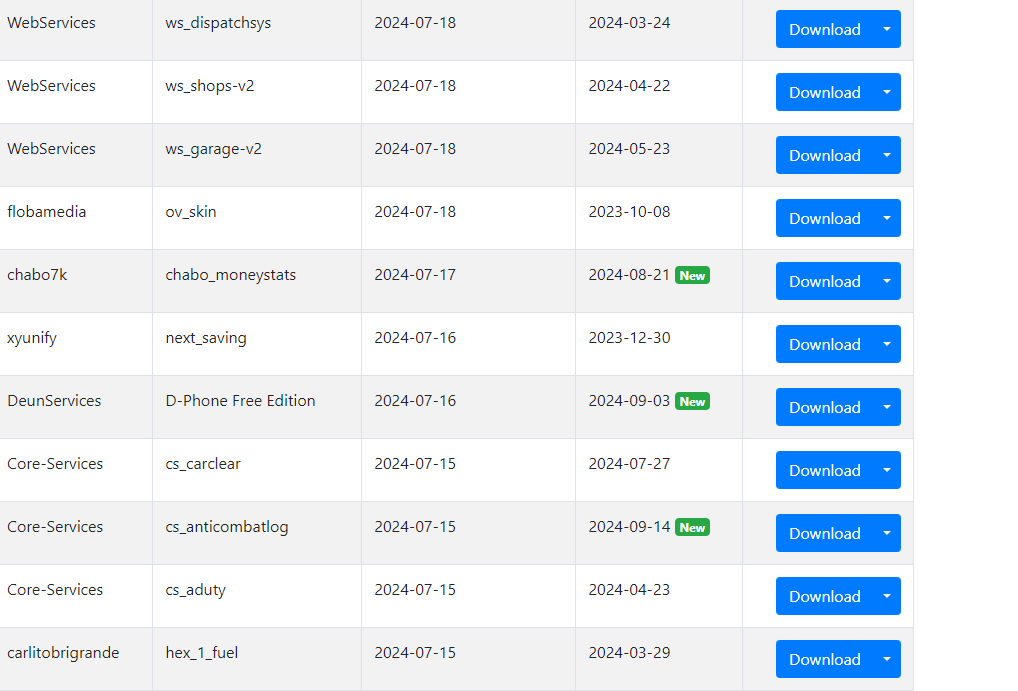Download the hex_1_fuel resource
Image resolution: width=1018 pixels, height=691 pixels.
[x=825, y=659]
